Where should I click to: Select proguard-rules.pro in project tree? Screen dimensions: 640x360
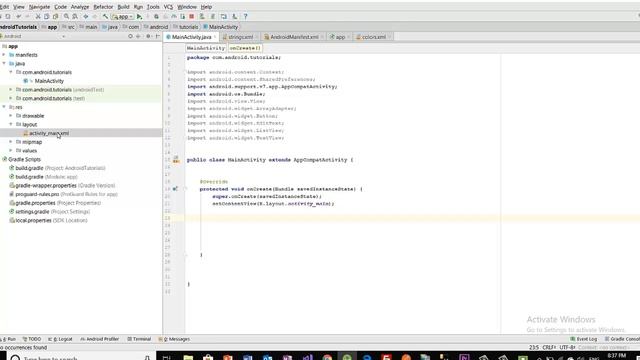63,194
